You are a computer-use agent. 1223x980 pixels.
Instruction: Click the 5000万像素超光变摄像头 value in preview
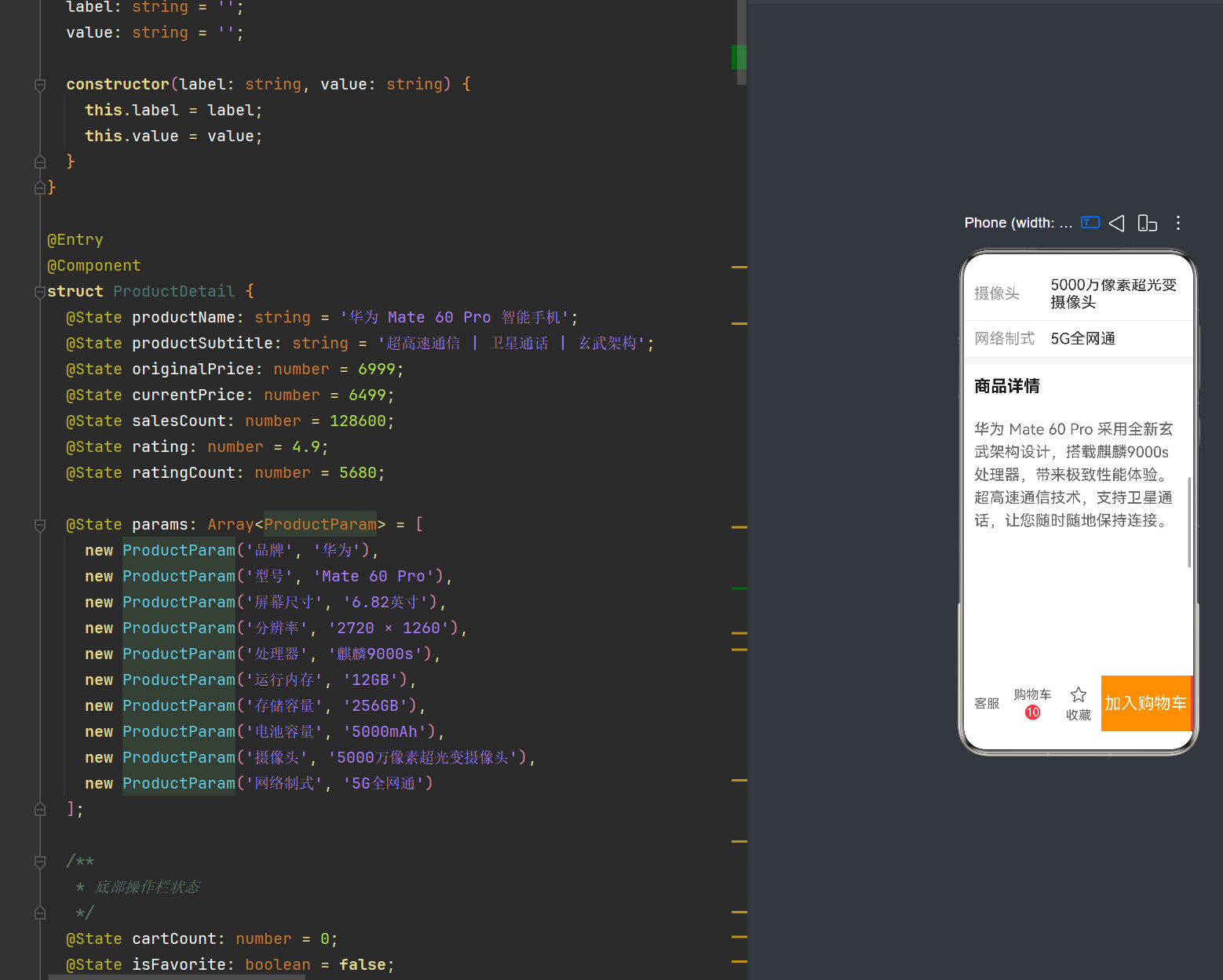click(1114, 293)
